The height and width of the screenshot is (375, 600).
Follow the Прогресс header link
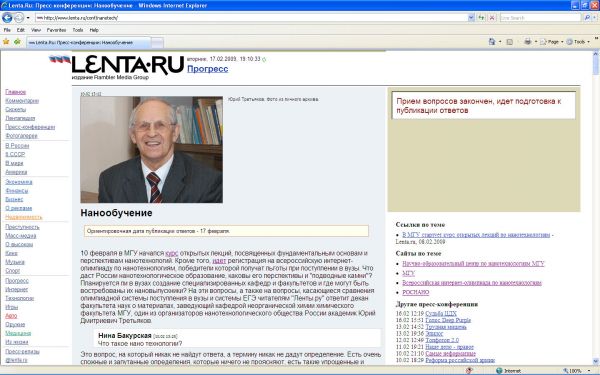coord(207,69)
